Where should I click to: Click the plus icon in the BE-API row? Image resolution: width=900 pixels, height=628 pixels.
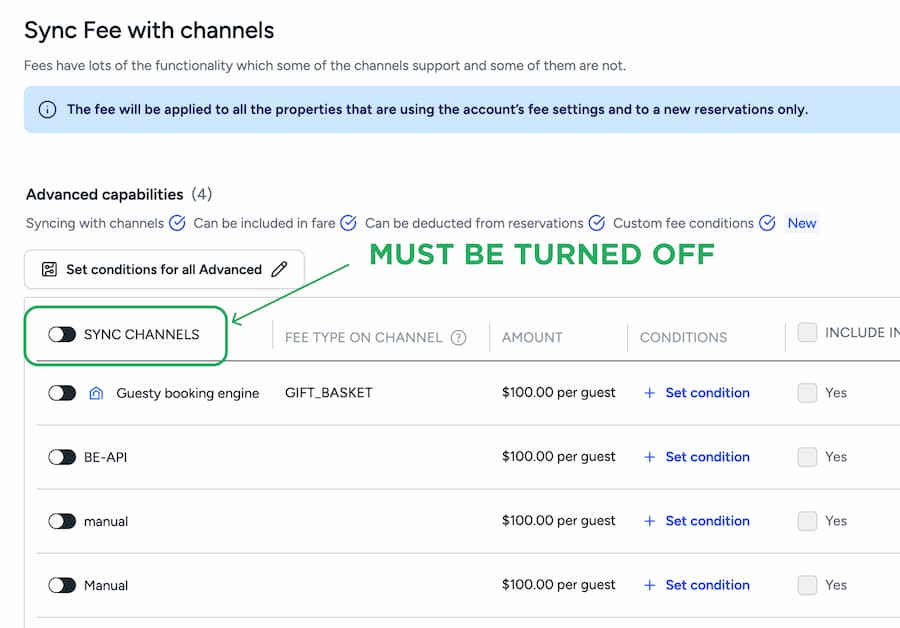click(649, 457)
